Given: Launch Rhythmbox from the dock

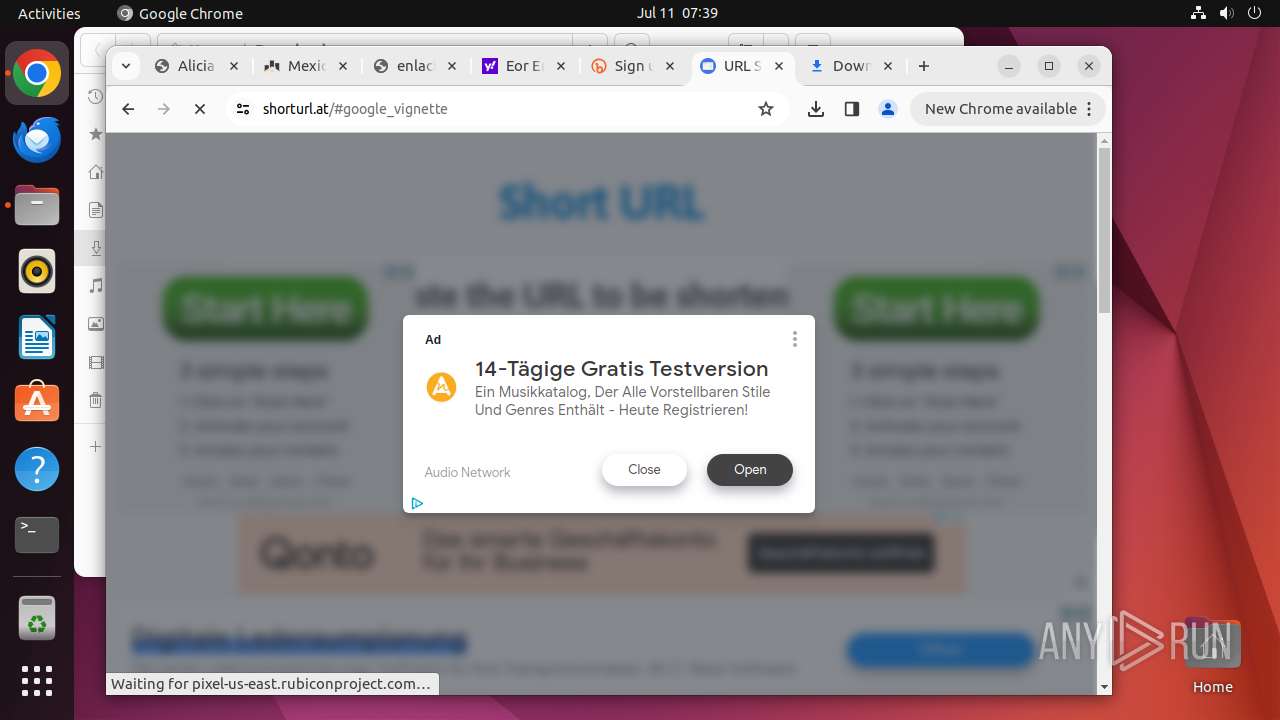Looking at the screenshot, I should coord(37,272).
